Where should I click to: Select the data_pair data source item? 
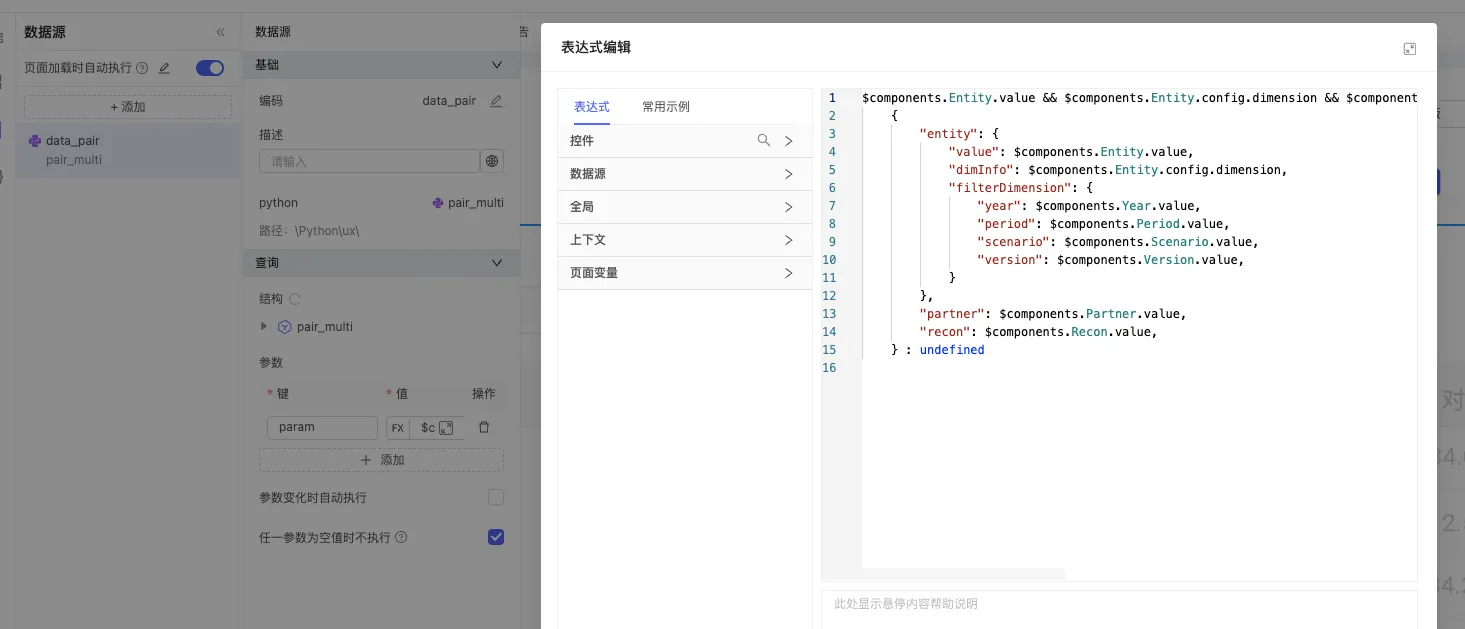[128, 150]
